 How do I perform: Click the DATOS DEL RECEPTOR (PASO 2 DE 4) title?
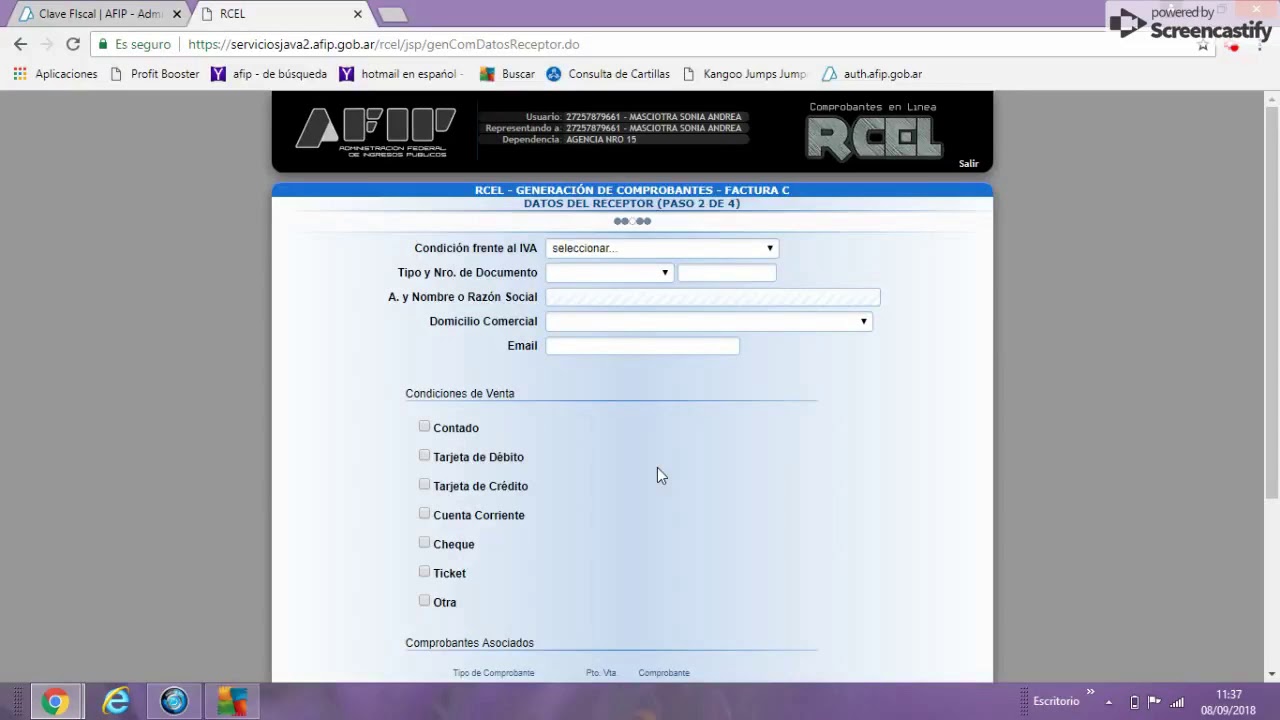(x=632, y=204)
